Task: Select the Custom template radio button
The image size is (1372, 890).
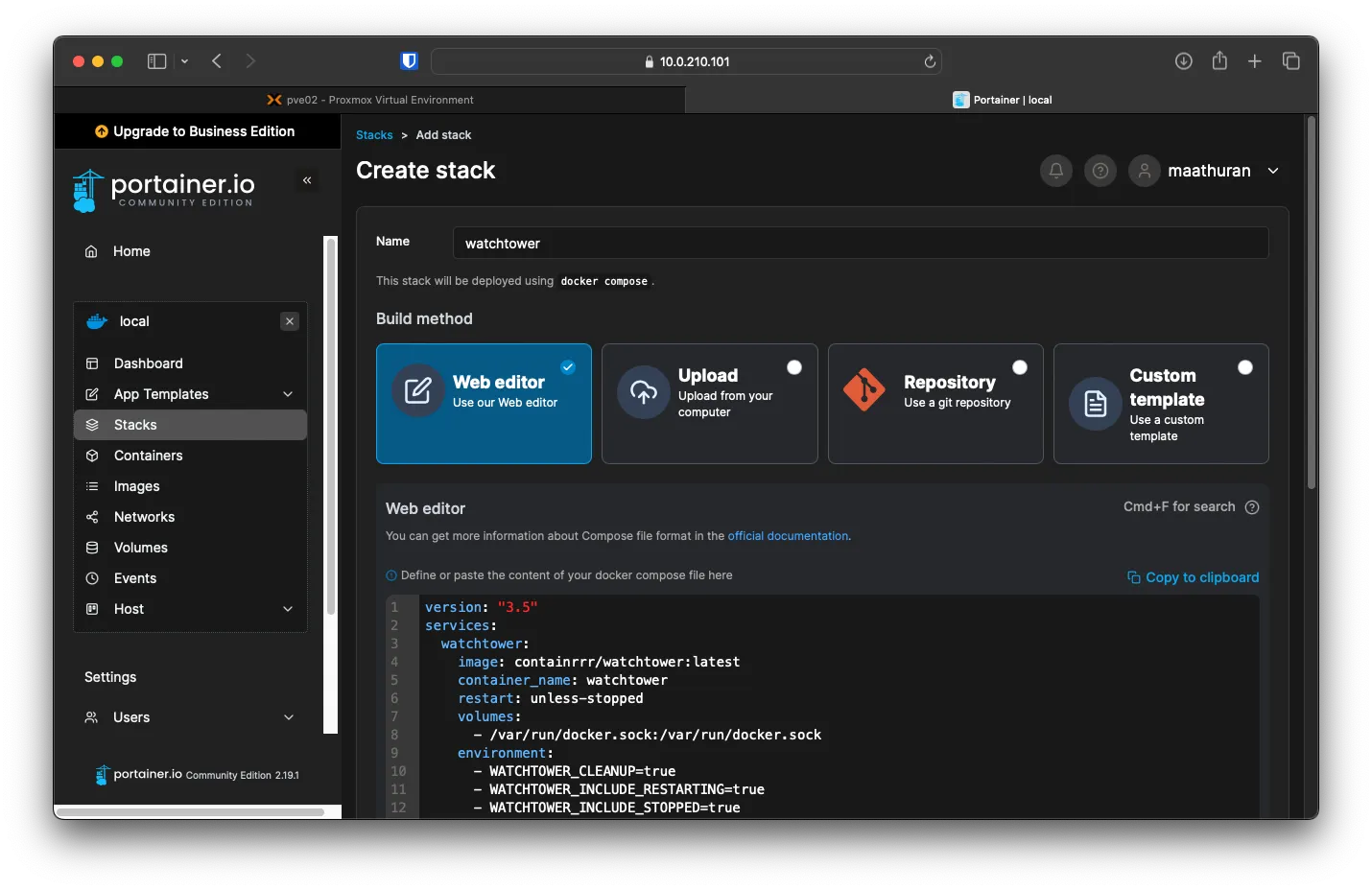Action: tap(1245, 367)
